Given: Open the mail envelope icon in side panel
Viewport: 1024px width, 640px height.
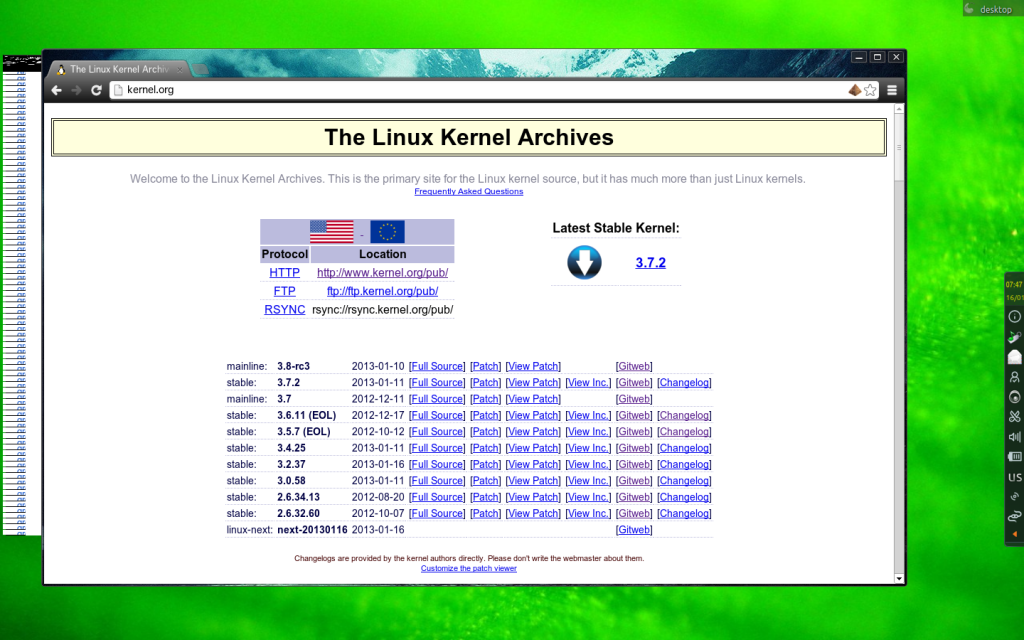Looking at the screenshot, I should pyautogui.click(x=1014, y=357).
